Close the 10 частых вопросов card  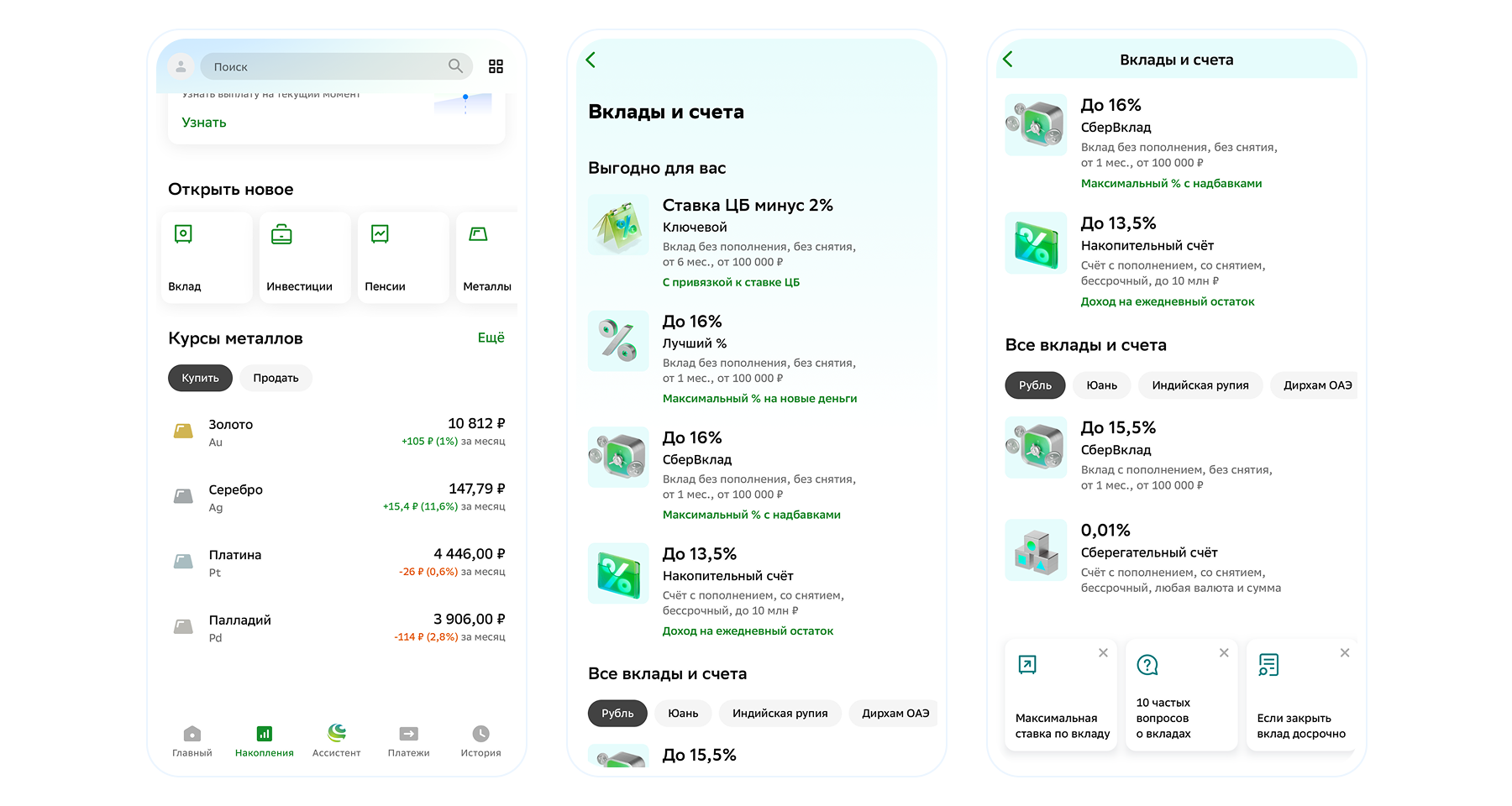click(1224, 653)
